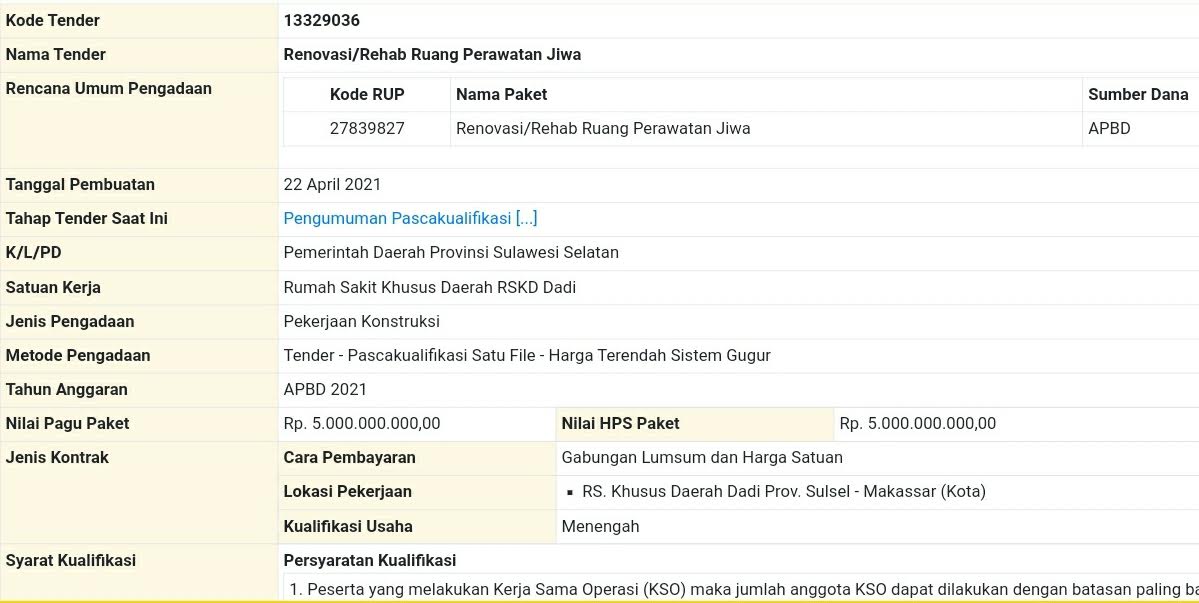
Task: Select the Nilai HPS Paket value
Action: 918,423
